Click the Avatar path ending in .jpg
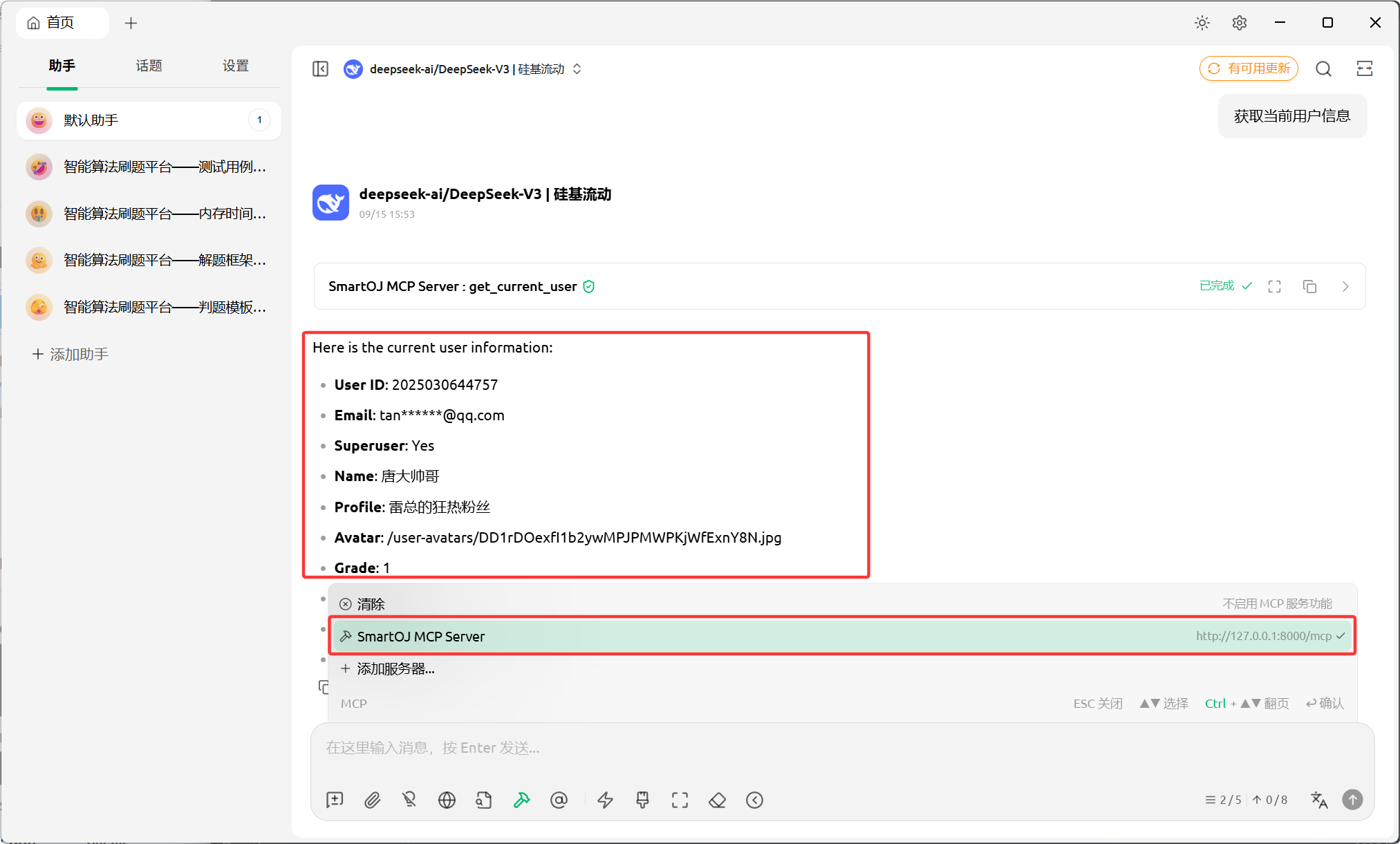 [x=584, y=538]
